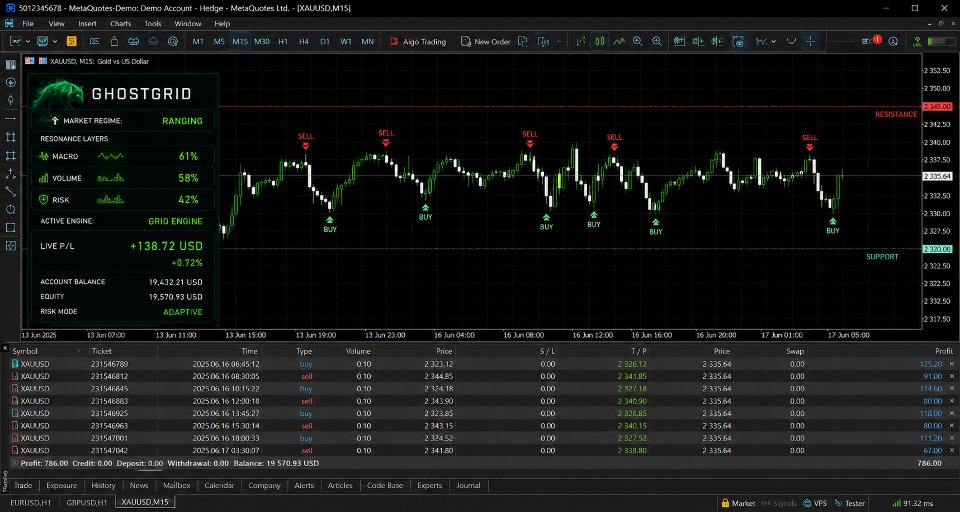Sort positions by the Profit column header
The height and width of the screenshot is (512, 960).
(x=943, y=351)
